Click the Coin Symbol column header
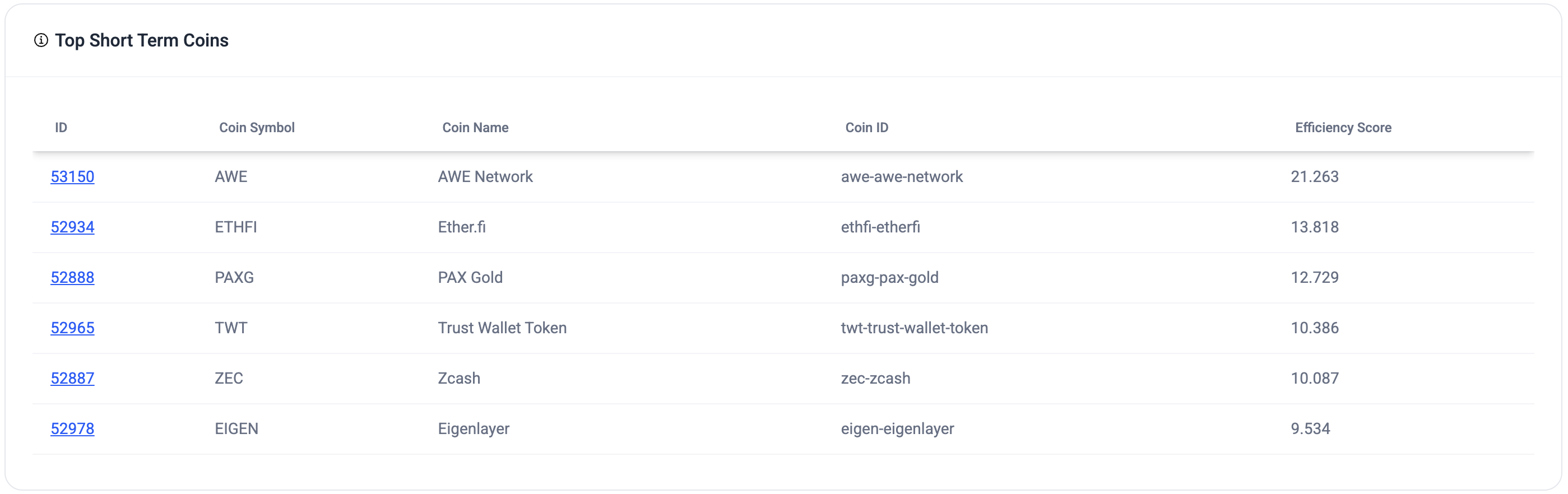The image size is (1568, 494). pos(257,127)
